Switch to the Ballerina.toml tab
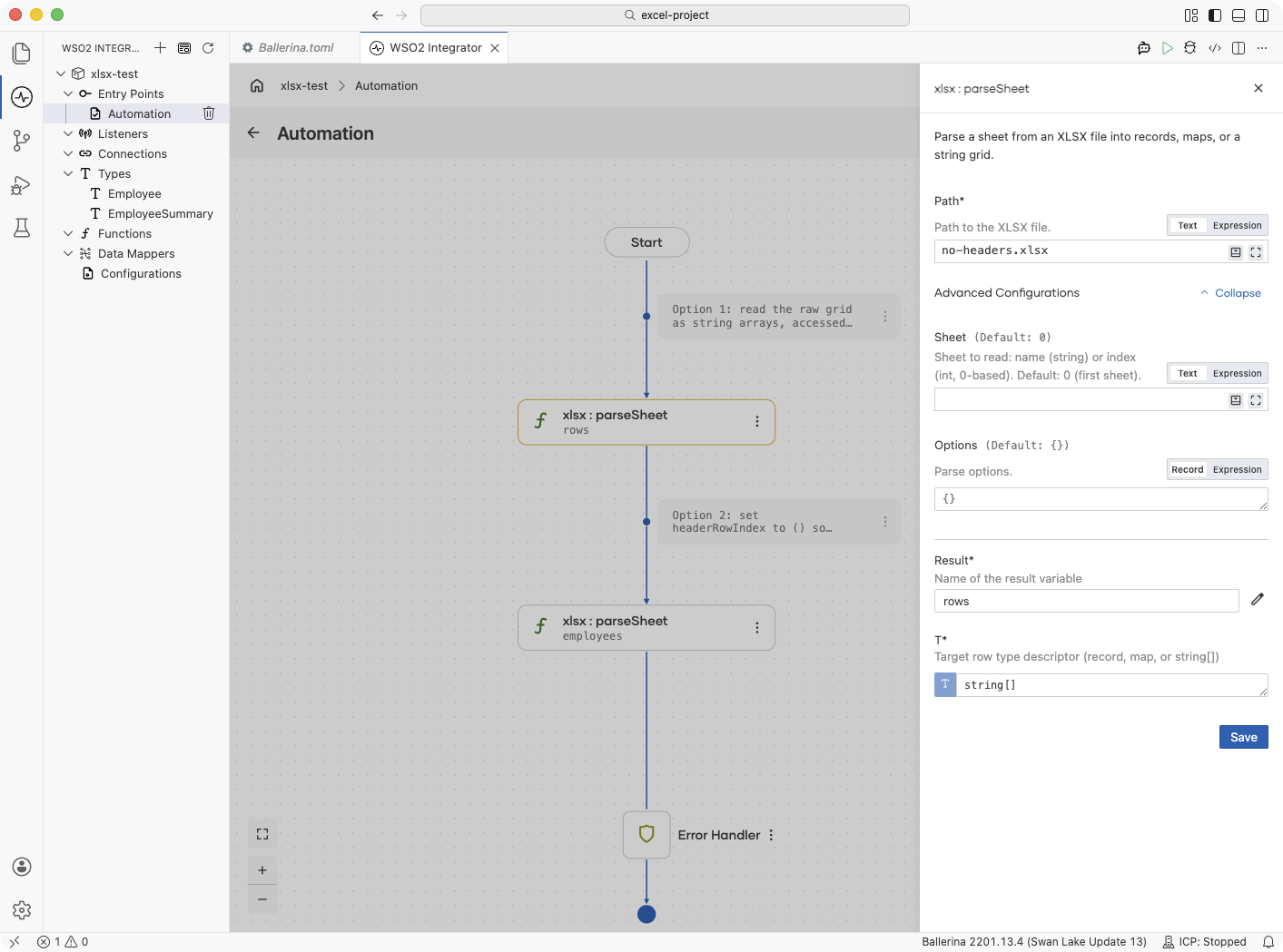The width and height of the screenshot is (1283, 952). click(295, 48)
